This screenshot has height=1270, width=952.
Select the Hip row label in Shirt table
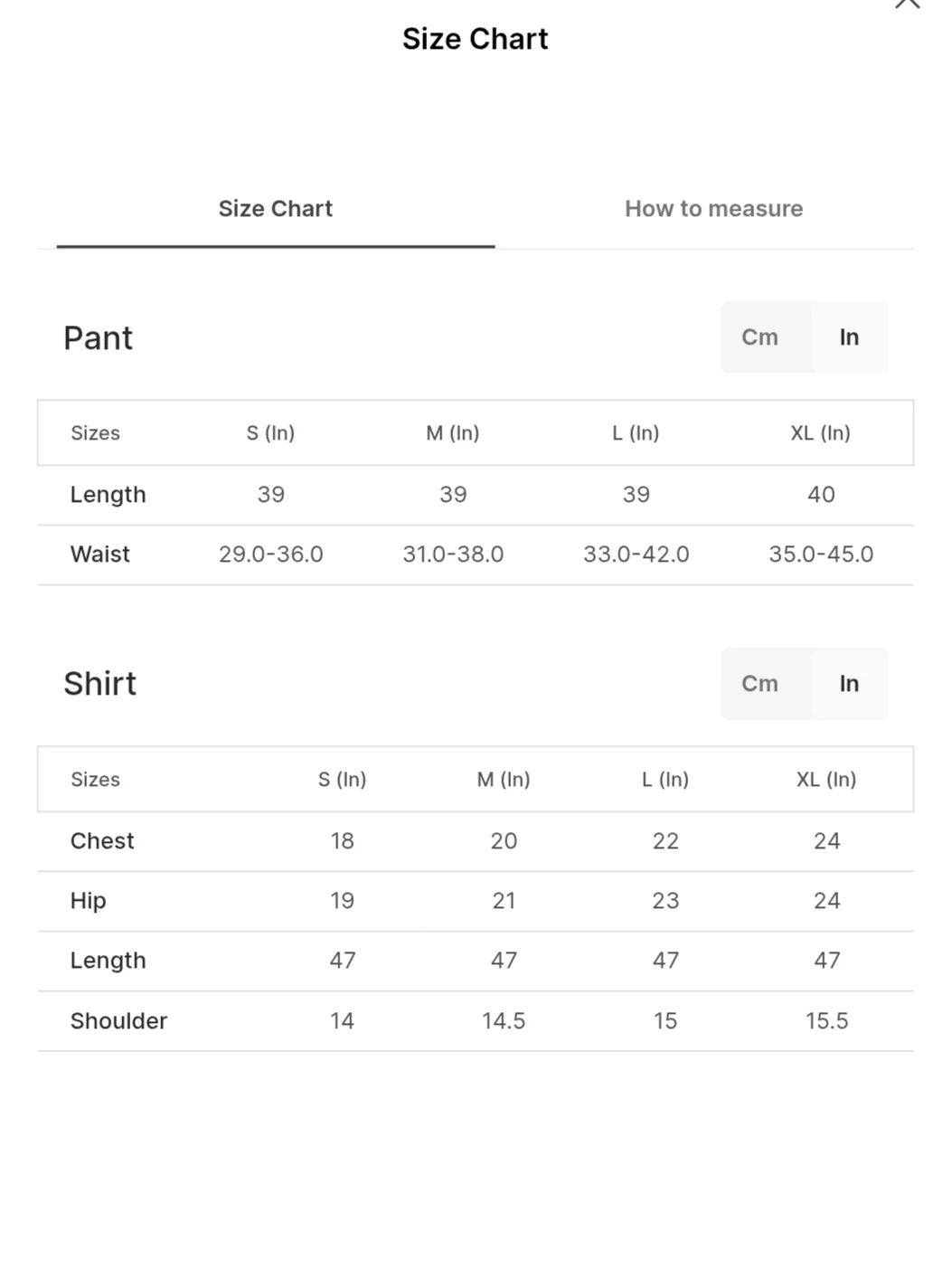click(x=89, y=901)
